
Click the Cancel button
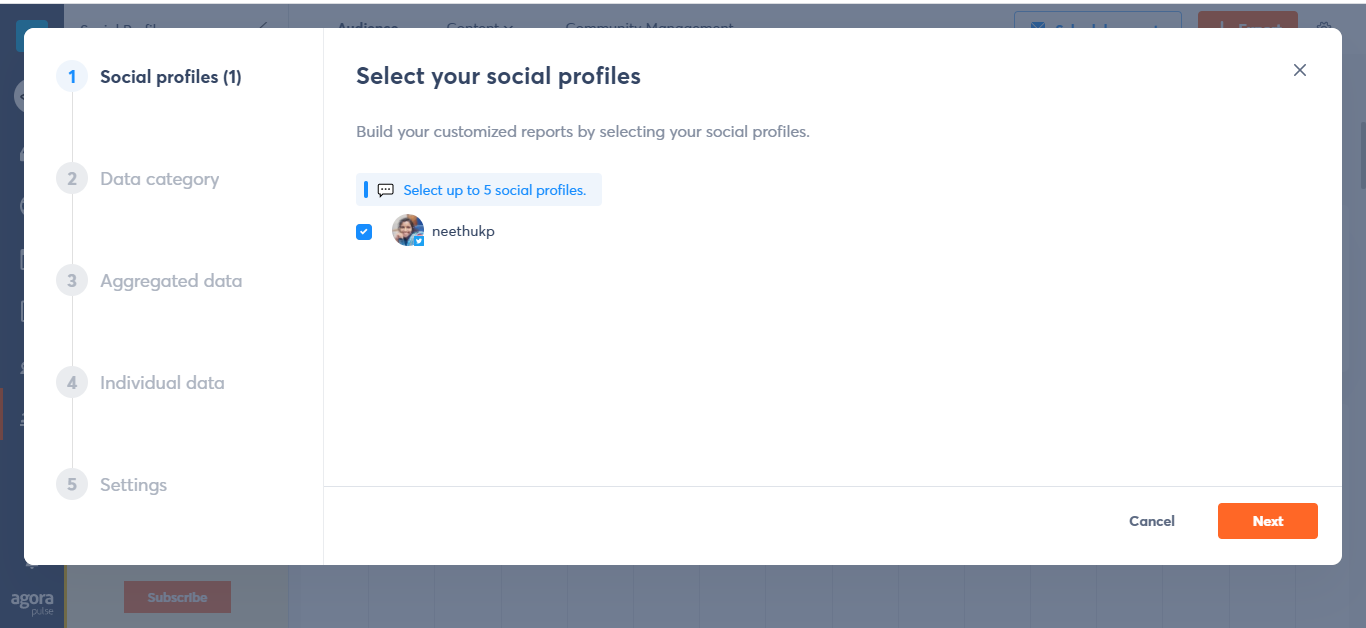(1152, 521)
